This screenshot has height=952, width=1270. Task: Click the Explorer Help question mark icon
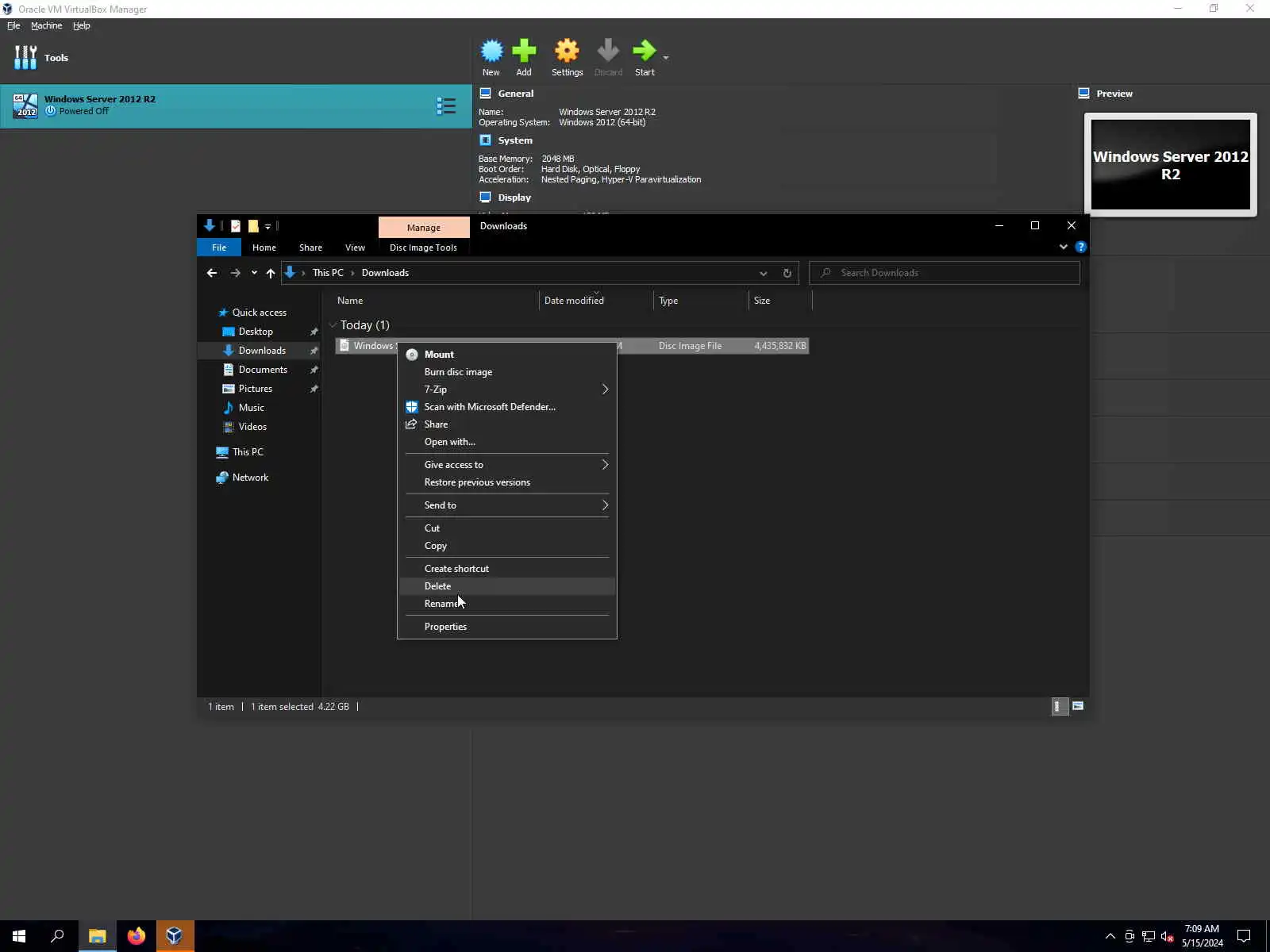click(1080, 247)
